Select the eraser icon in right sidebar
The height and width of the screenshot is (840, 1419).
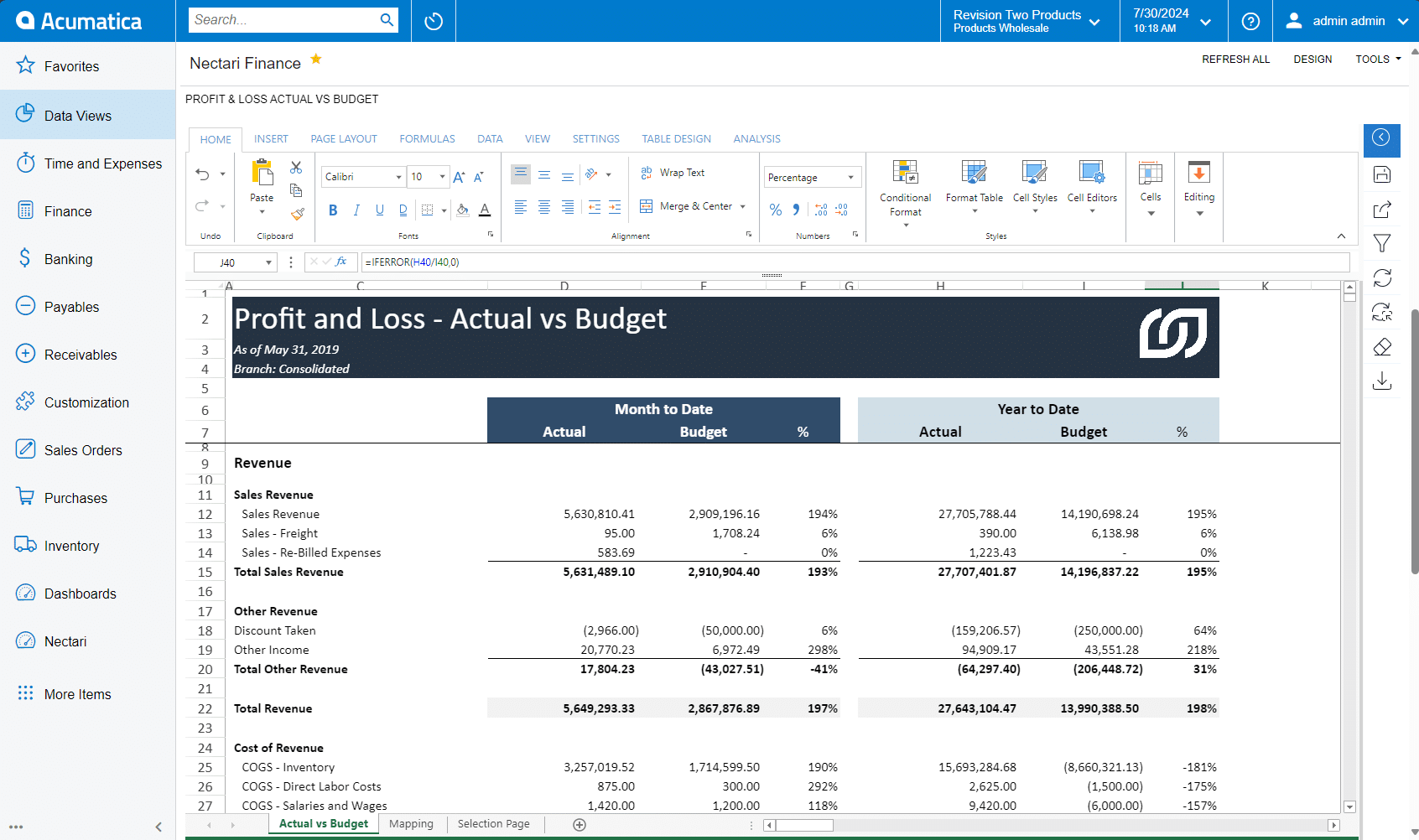click(x=1382, y=346)
